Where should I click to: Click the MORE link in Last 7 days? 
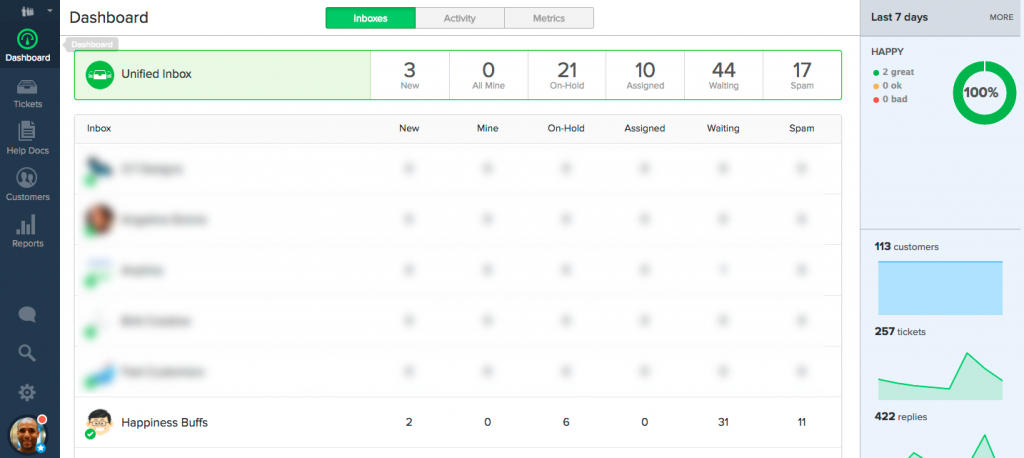point(1001,17)
